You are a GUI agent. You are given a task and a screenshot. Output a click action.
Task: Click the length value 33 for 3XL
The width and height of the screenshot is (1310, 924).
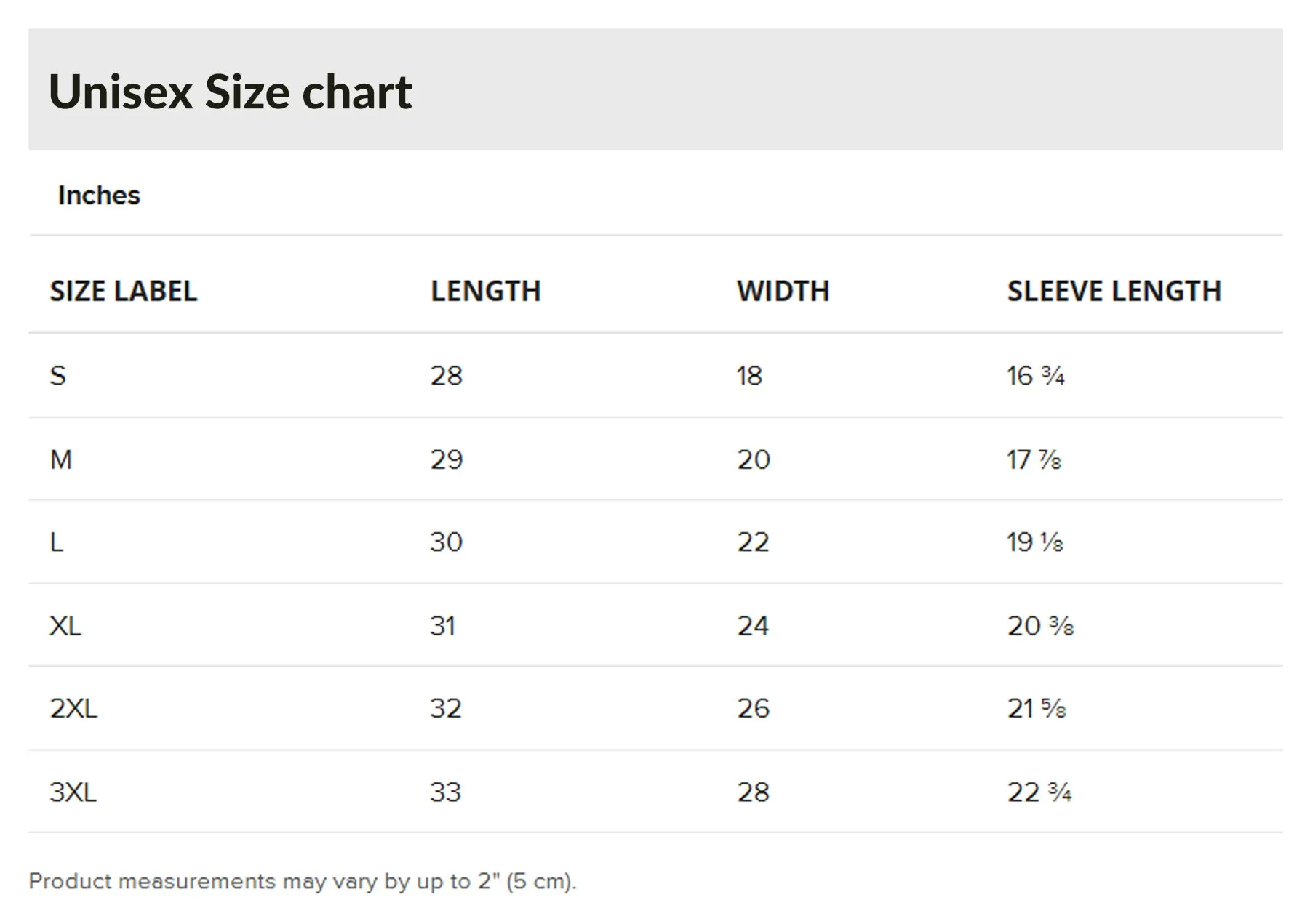tap(446, 792)
